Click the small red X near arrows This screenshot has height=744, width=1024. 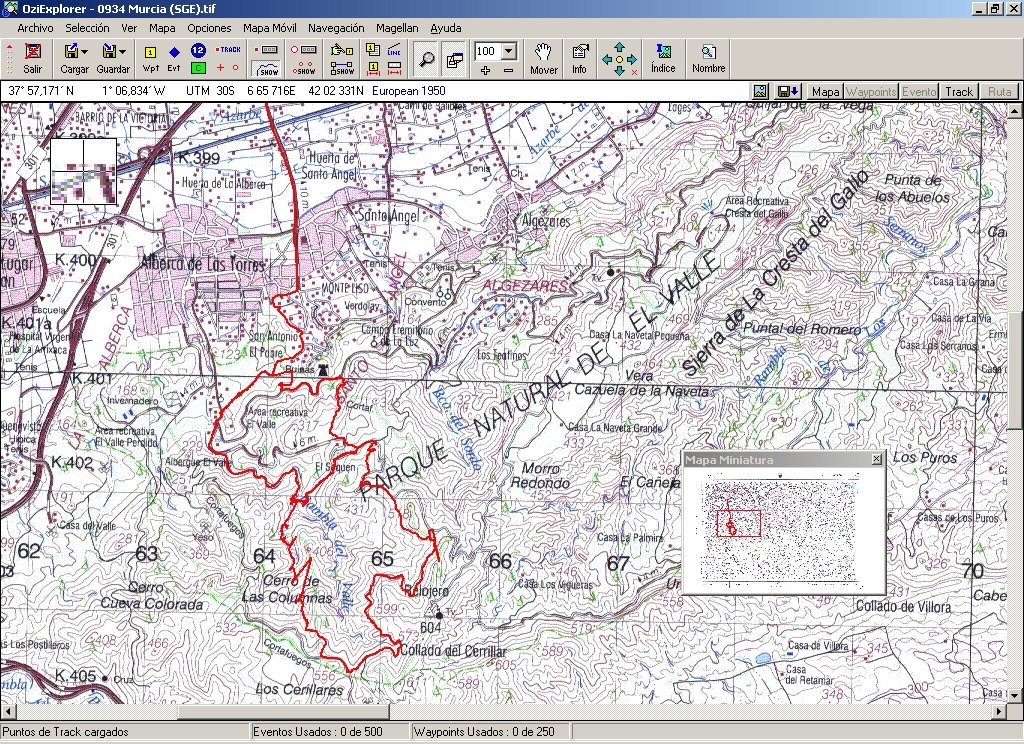634,72
